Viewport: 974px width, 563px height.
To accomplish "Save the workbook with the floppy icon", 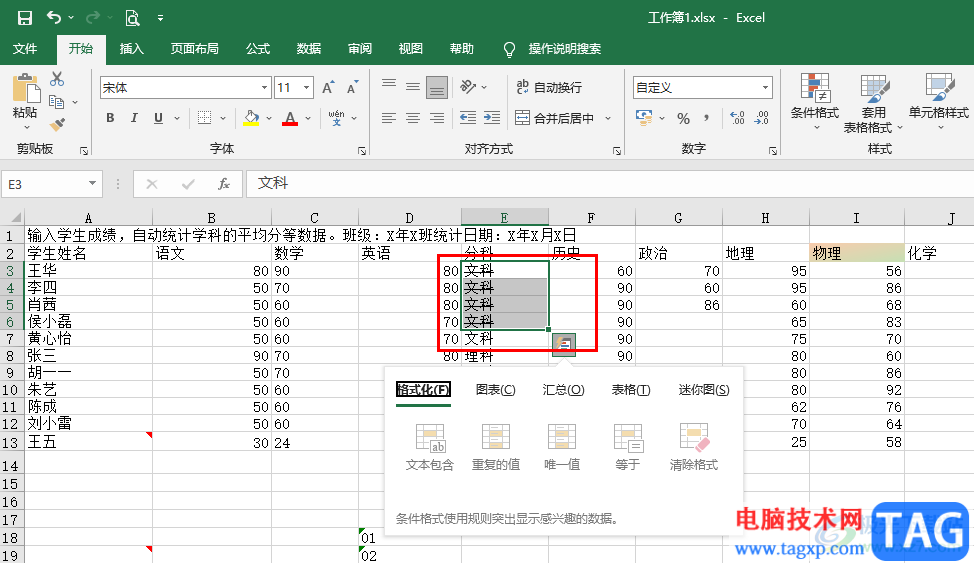I will (x=25, y=17).
